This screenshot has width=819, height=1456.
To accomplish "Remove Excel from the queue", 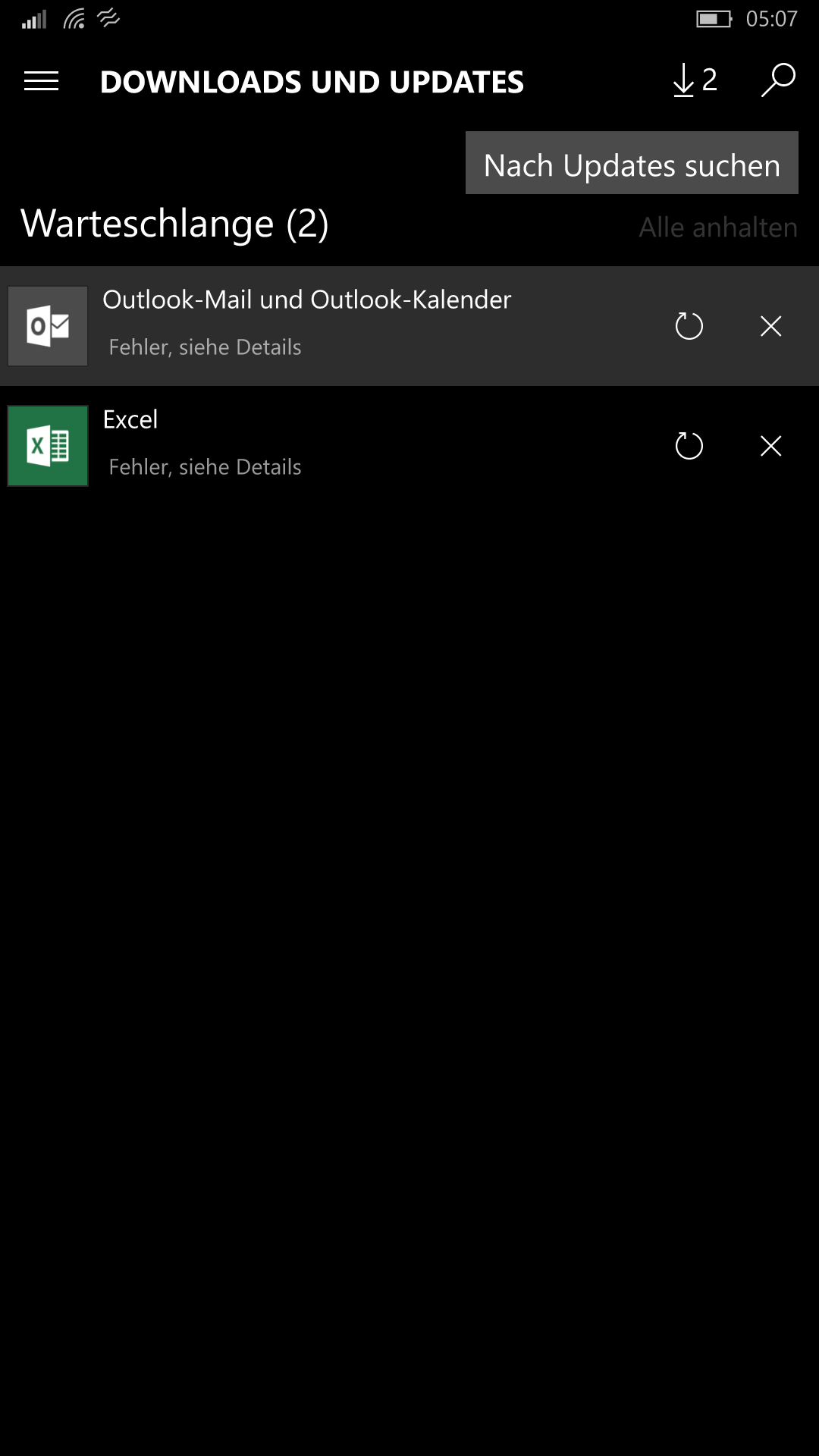I will click(770, 446).
